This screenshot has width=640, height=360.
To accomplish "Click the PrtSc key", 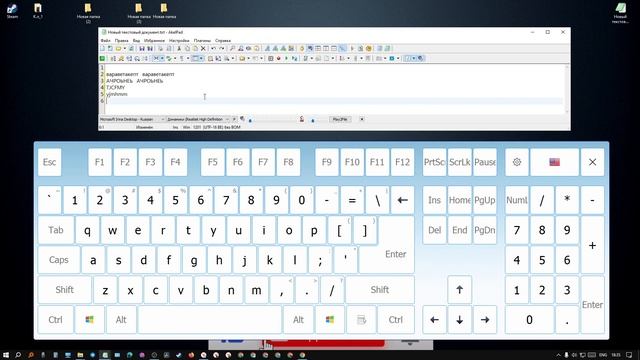I will tap(434, 162).
